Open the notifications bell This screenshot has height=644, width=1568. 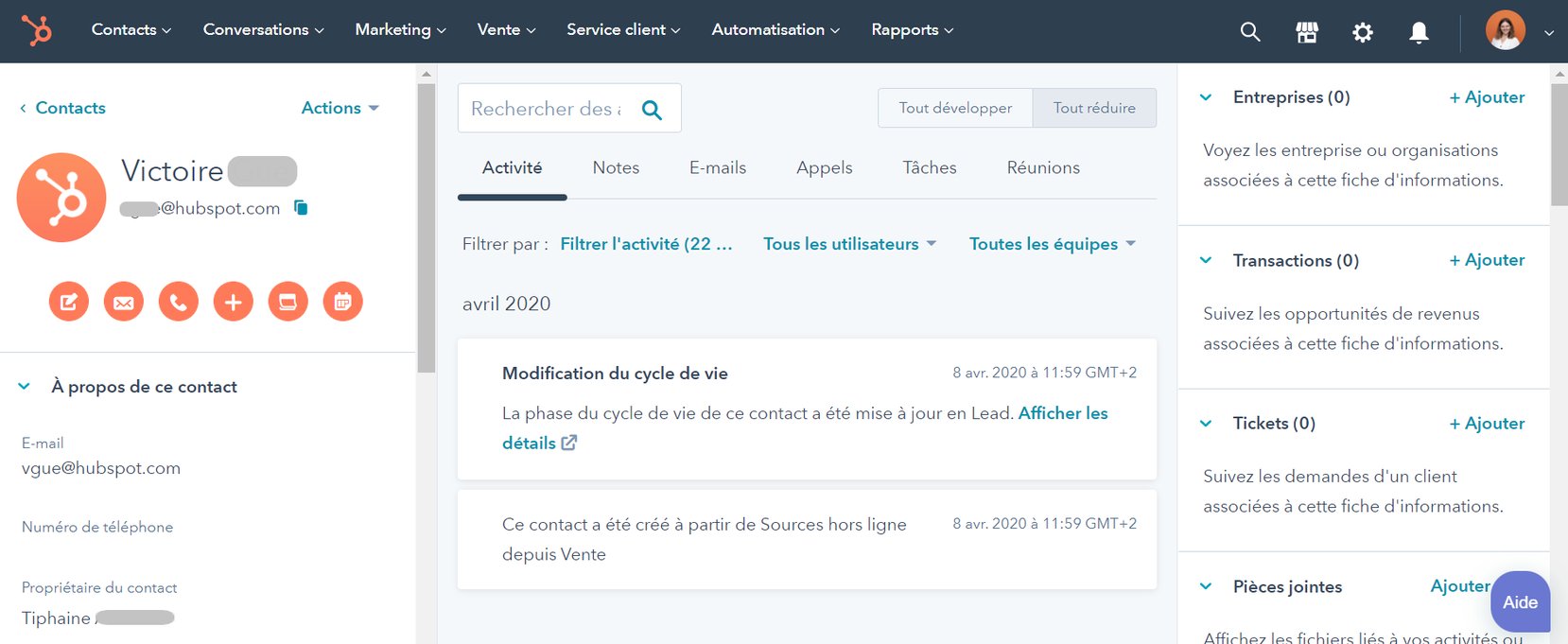[1419, 32]
